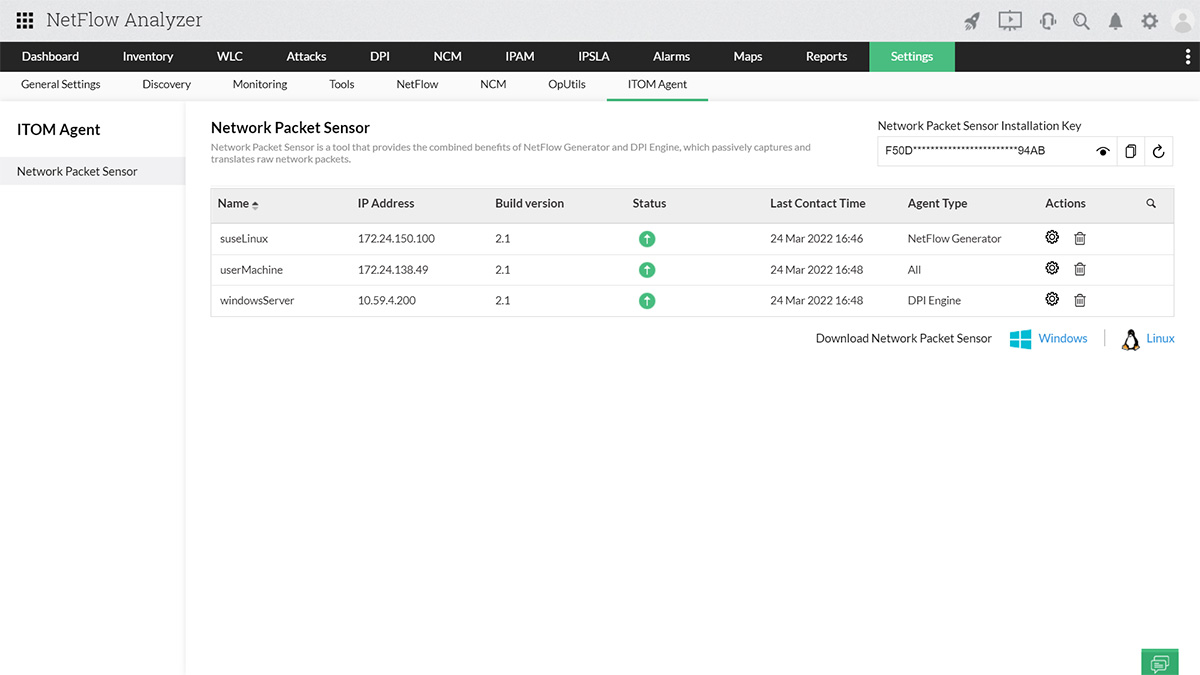Open the notifications bell icon
The image size is (1200, 675).
click(1115, 21)
